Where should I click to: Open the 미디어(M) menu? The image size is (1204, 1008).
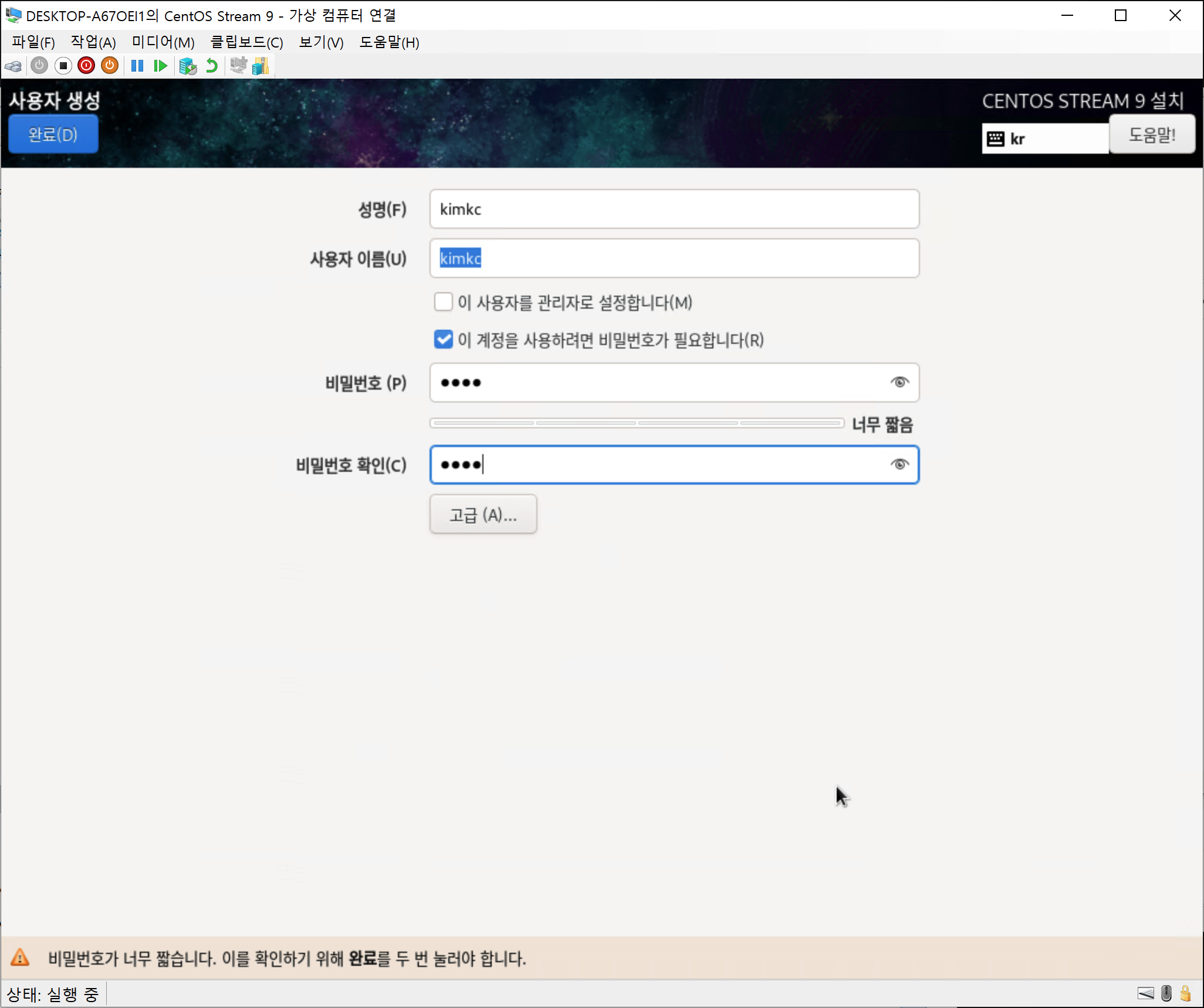tap(163, 42)
